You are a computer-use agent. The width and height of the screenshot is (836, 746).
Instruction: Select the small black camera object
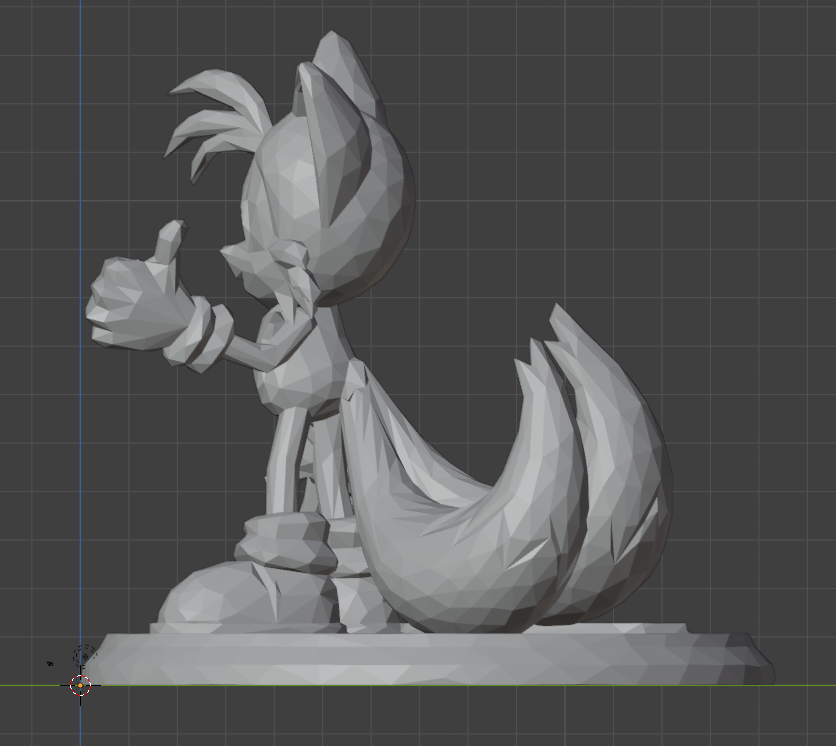[x=50, y=663]
